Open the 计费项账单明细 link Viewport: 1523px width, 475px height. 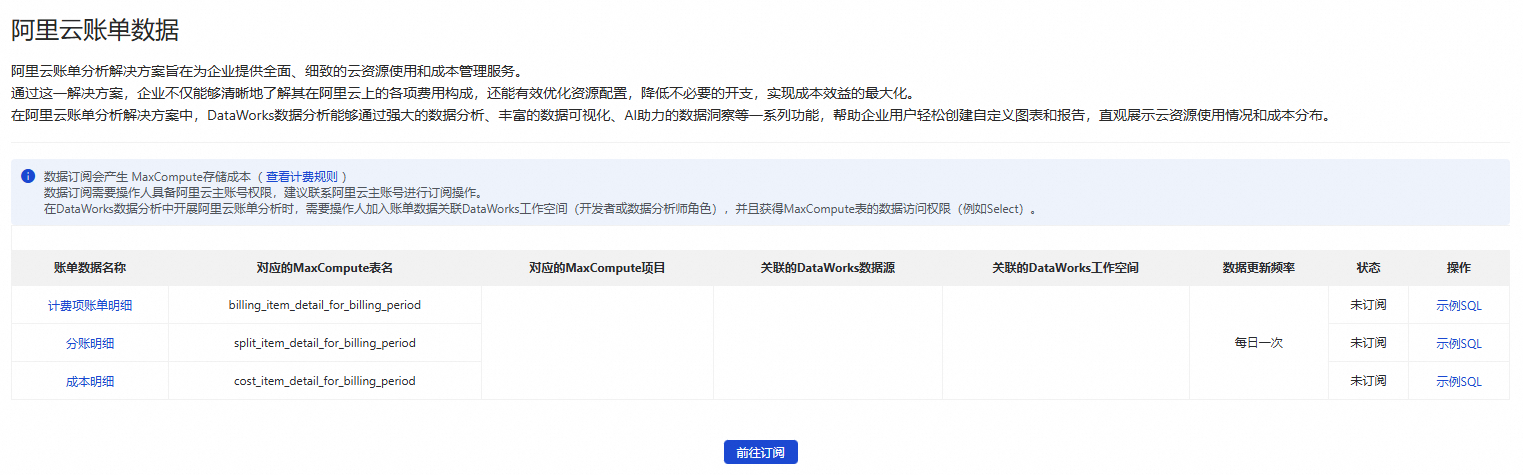pos(90,305)
